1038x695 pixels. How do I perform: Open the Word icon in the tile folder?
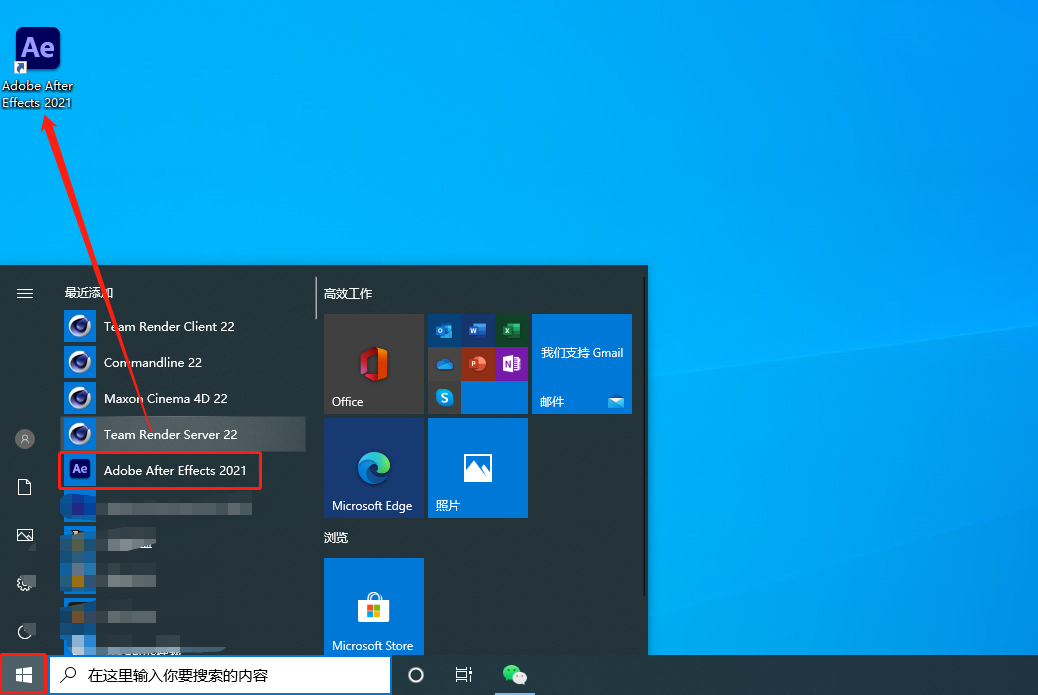477,330
